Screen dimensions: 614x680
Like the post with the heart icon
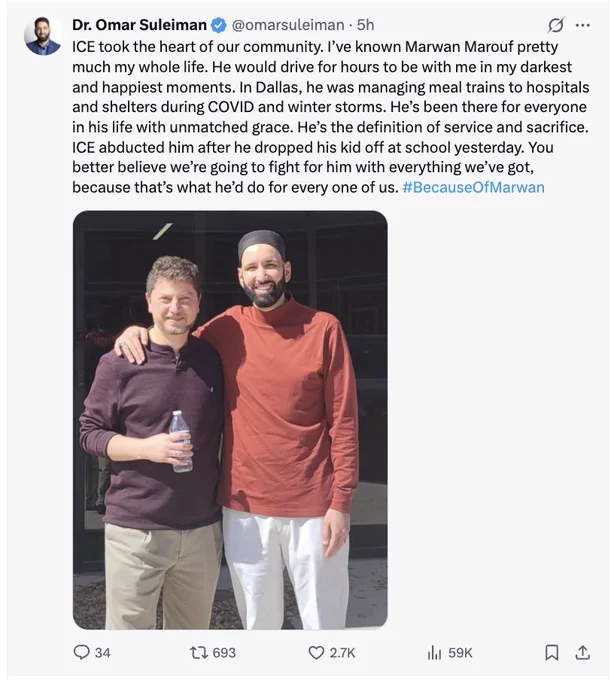pos(316,653)
